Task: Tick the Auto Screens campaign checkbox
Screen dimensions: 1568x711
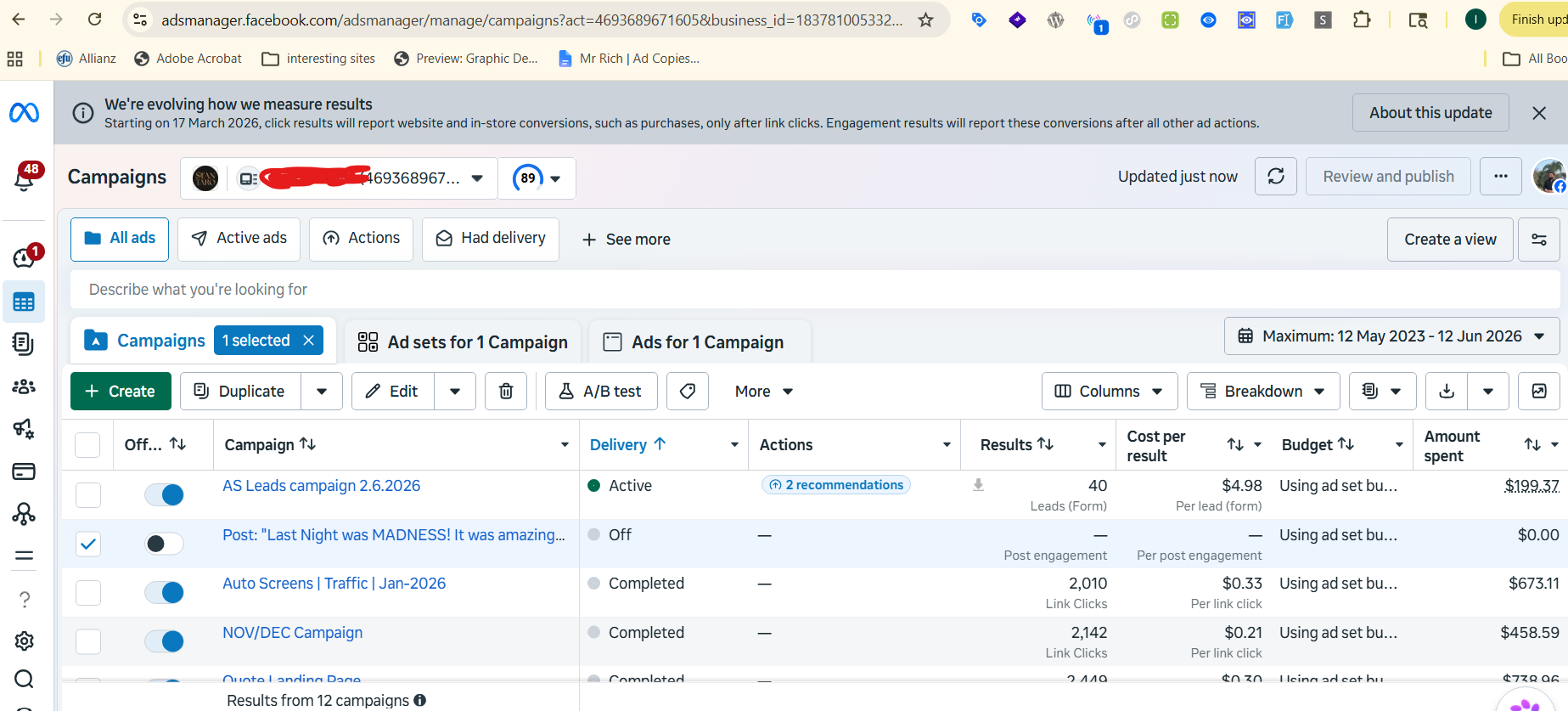Action: [88, 593]
